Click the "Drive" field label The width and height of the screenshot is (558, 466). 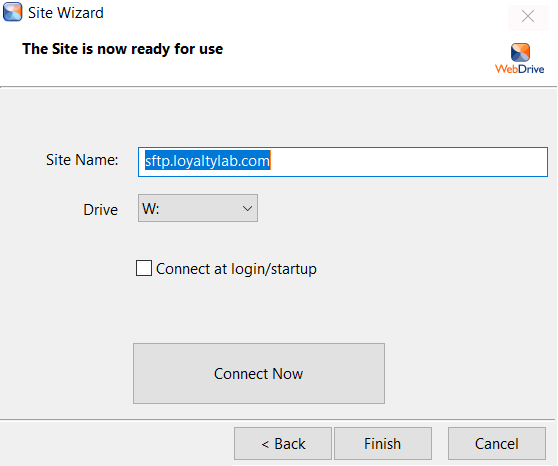point(100,210)
